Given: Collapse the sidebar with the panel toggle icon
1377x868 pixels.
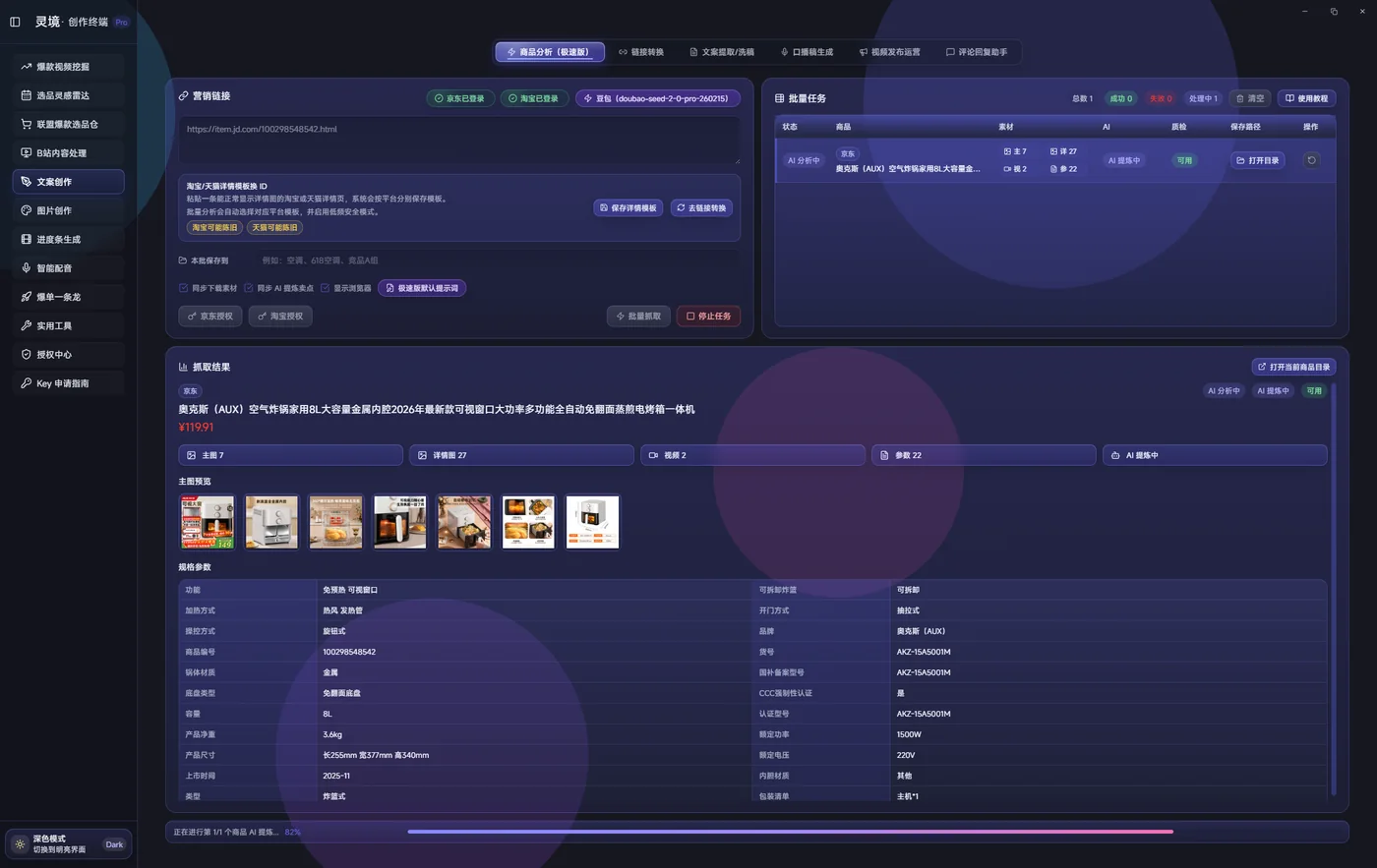Looking at the screenshot, I should click(x=15, y=22).
